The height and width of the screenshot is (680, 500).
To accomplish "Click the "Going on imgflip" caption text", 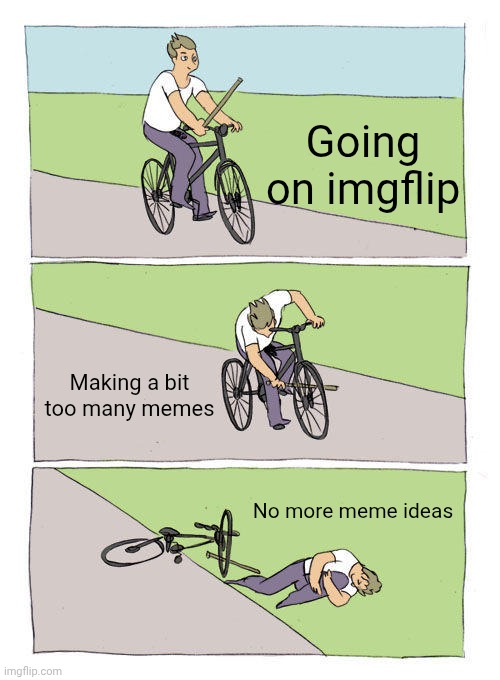I will click(363, 167).
